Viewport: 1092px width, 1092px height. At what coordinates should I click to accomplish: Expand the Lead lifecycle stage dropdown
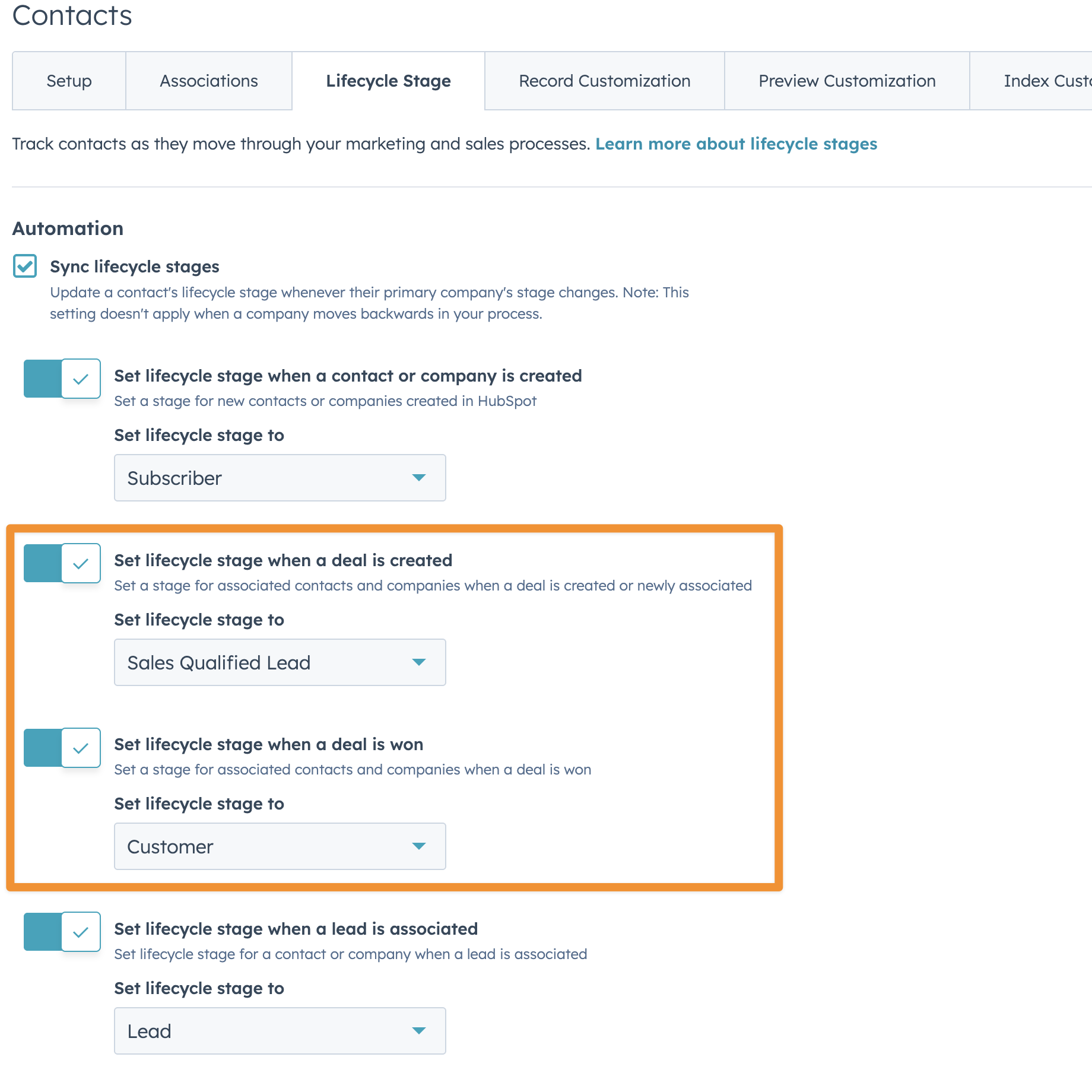pos(279,1031)
